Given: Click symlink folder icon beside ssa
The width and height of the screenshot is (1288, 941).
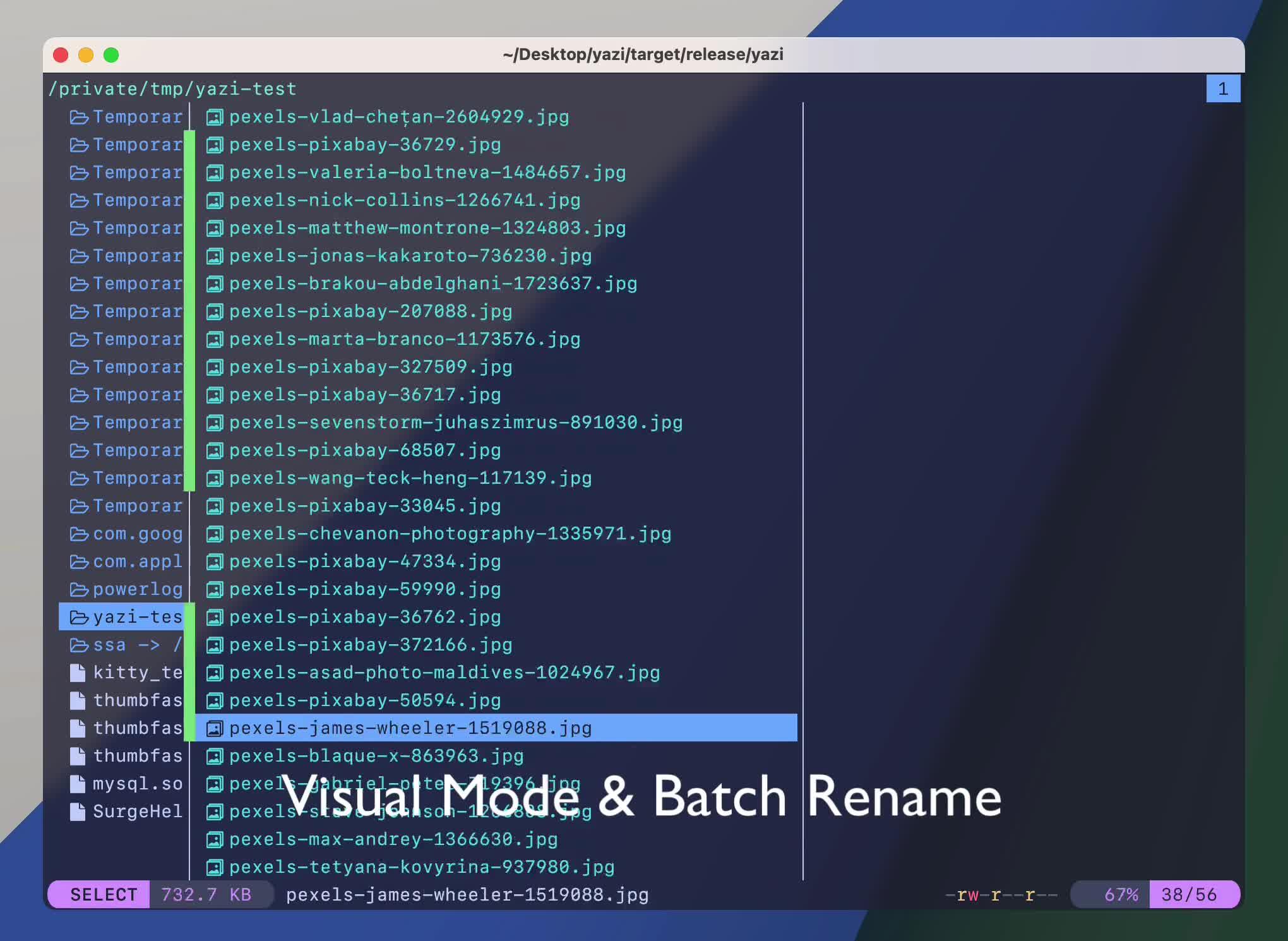Looking at the screenshot, I should point(79,645).
